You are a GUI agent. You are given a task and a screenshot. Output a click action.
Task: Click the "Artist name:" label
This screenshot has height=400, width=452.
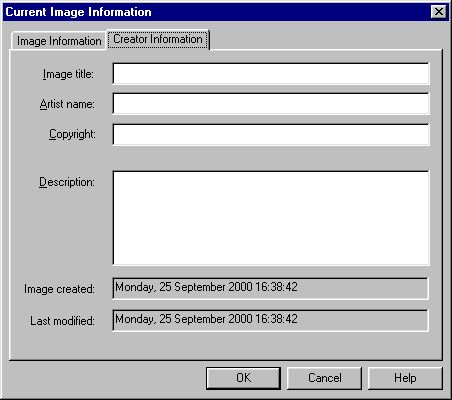coord(67,104)
